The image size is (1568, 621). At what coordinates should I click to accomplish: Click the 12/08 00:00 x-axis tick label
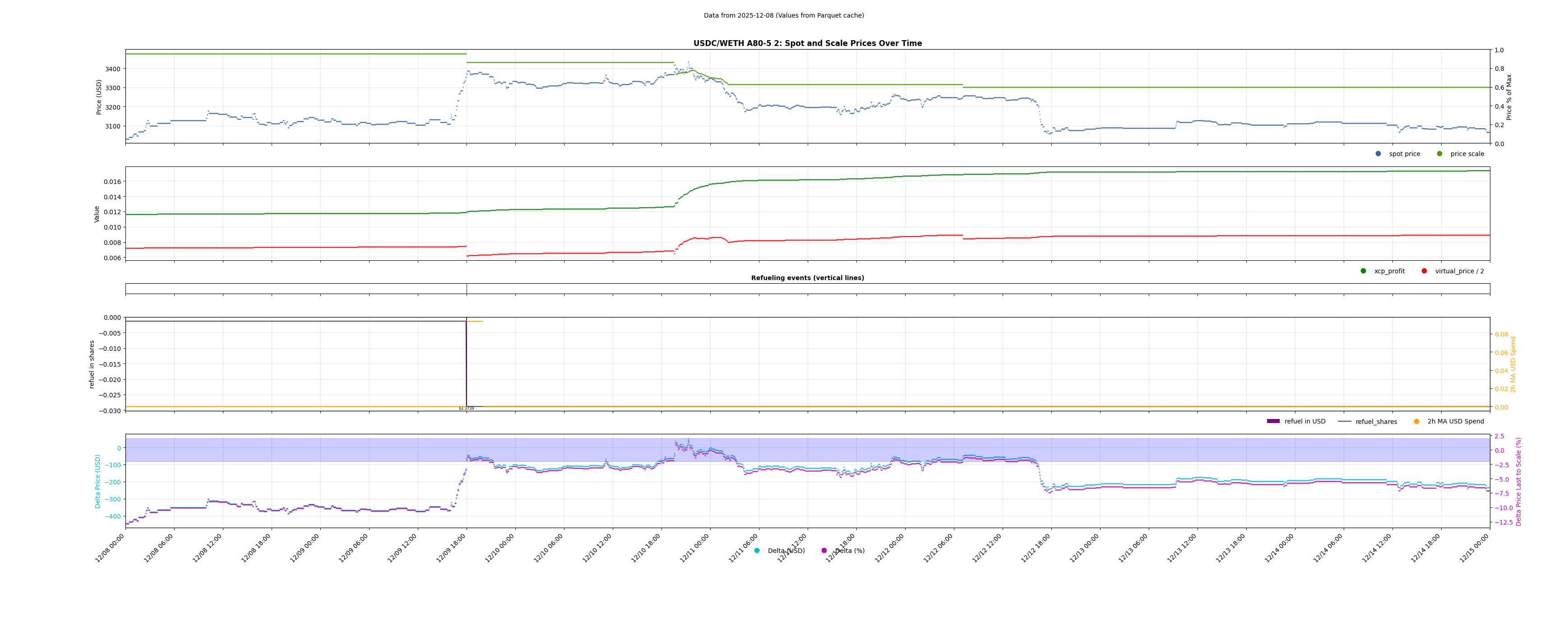pos(110,549)
